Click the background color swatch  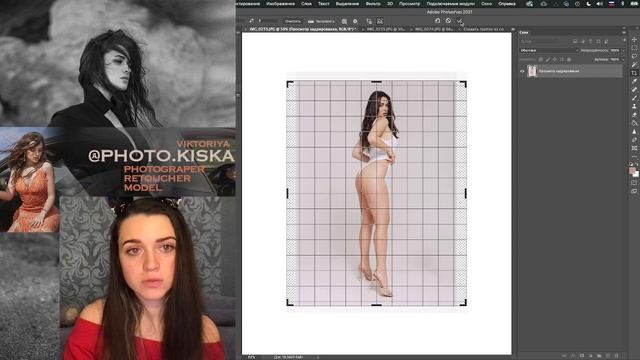click(636, 175)
